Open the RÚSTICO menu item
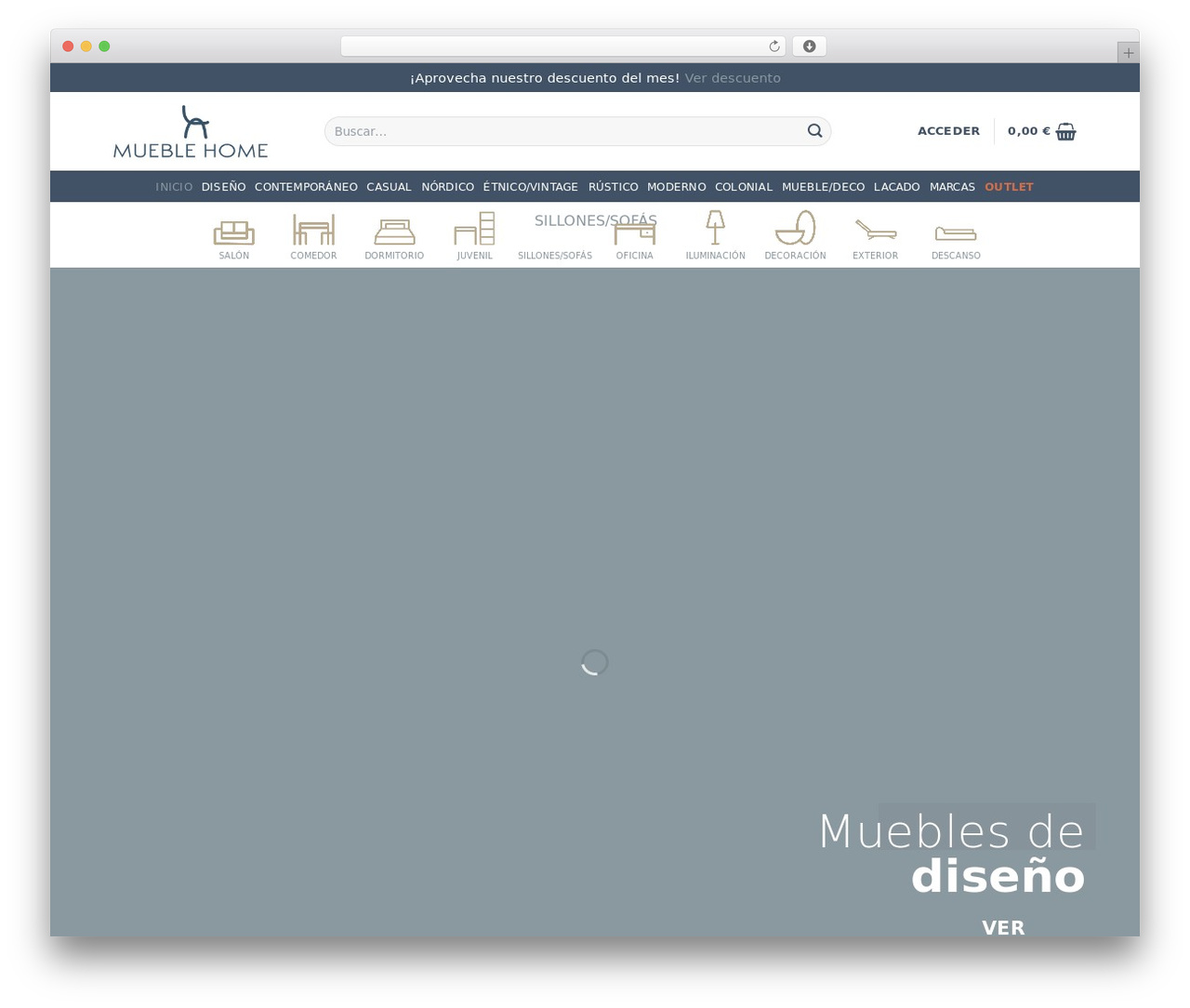Screen dimensions: 1190x1008 (x=613, y=187)
